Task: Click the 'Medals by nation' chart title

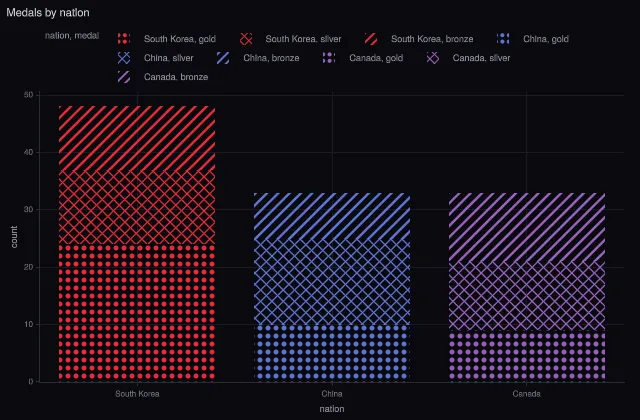Action: pyautogui.click(x=48, y=13)
